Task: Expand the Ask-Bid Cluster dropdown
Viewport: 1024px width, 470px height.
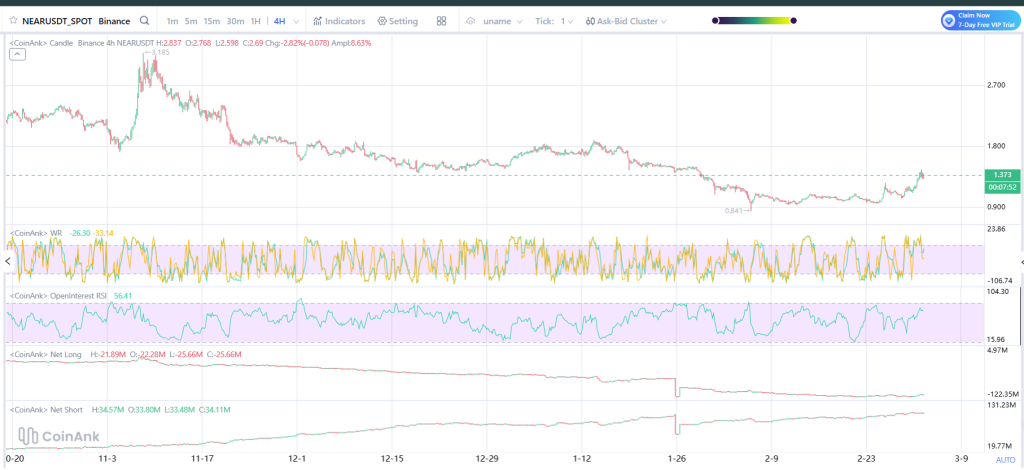Action: [x=662, y=20]
